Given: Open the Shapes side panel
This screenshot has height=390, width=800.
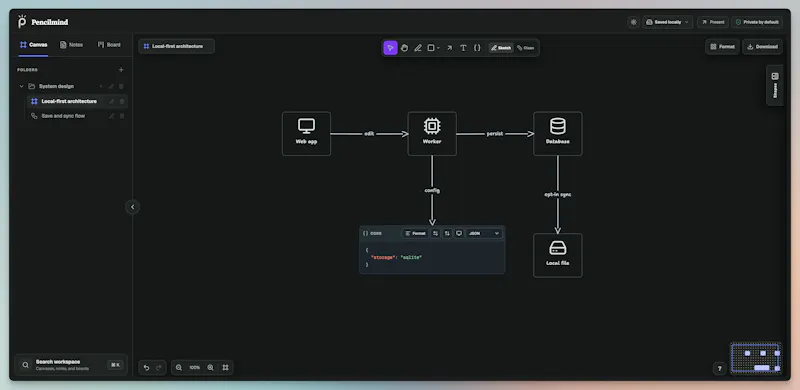Looking at the screenshot, I should pos(775,85).
